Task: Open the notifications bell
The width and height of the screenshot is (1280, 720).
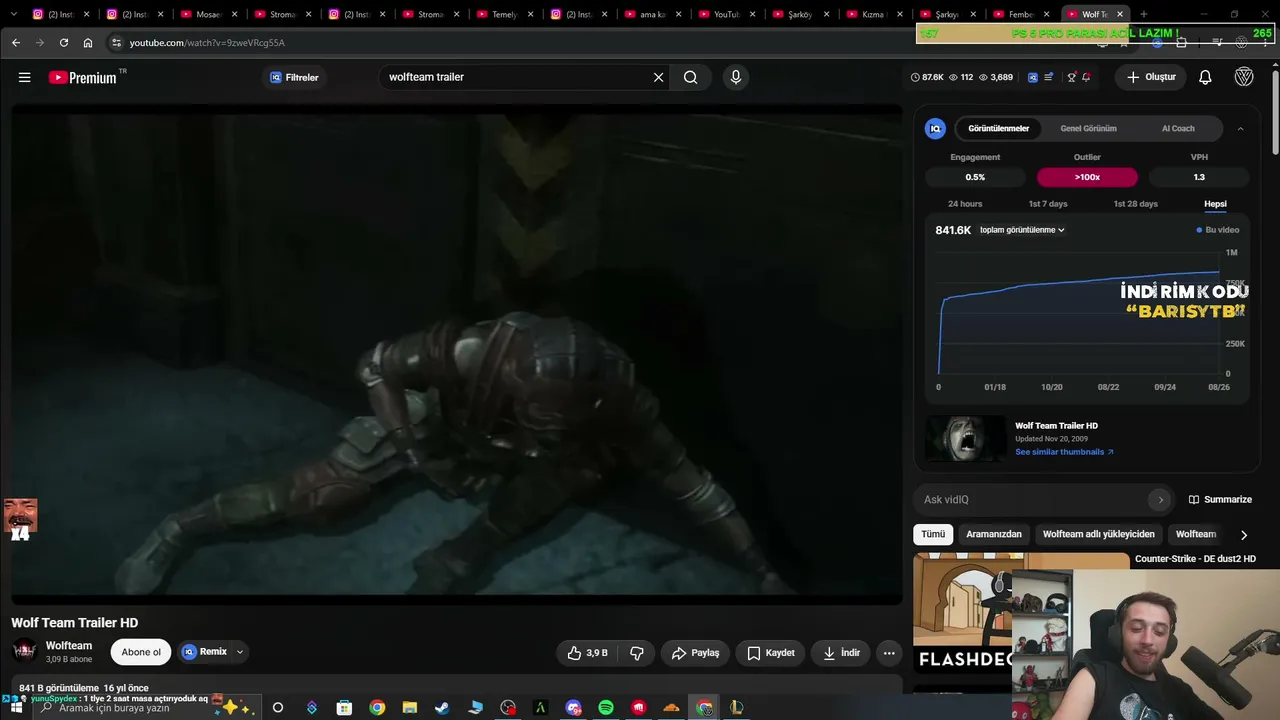Action: coord(1205,77)
